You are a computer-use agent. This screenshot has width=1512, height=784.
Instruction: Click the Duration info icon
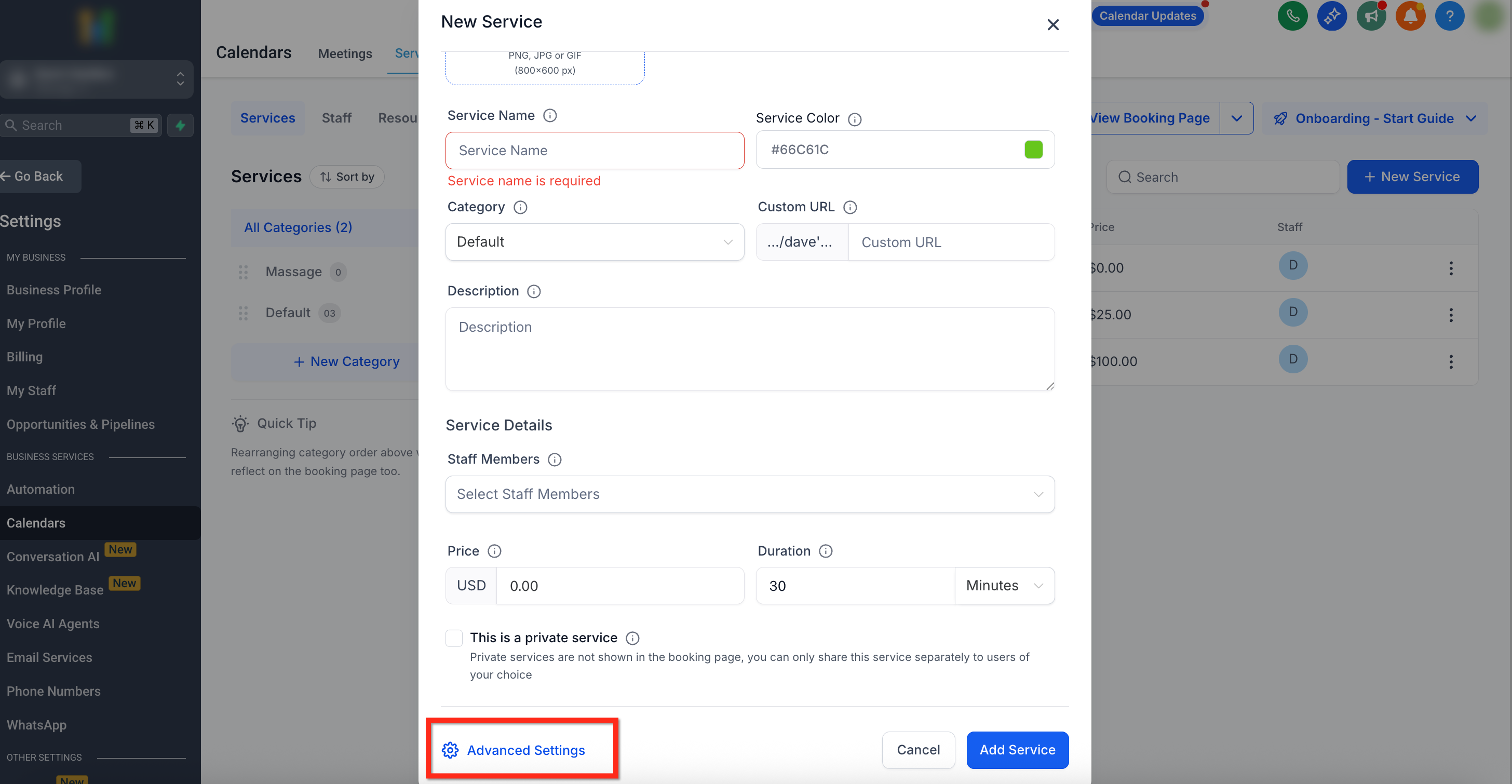(825, 551)
